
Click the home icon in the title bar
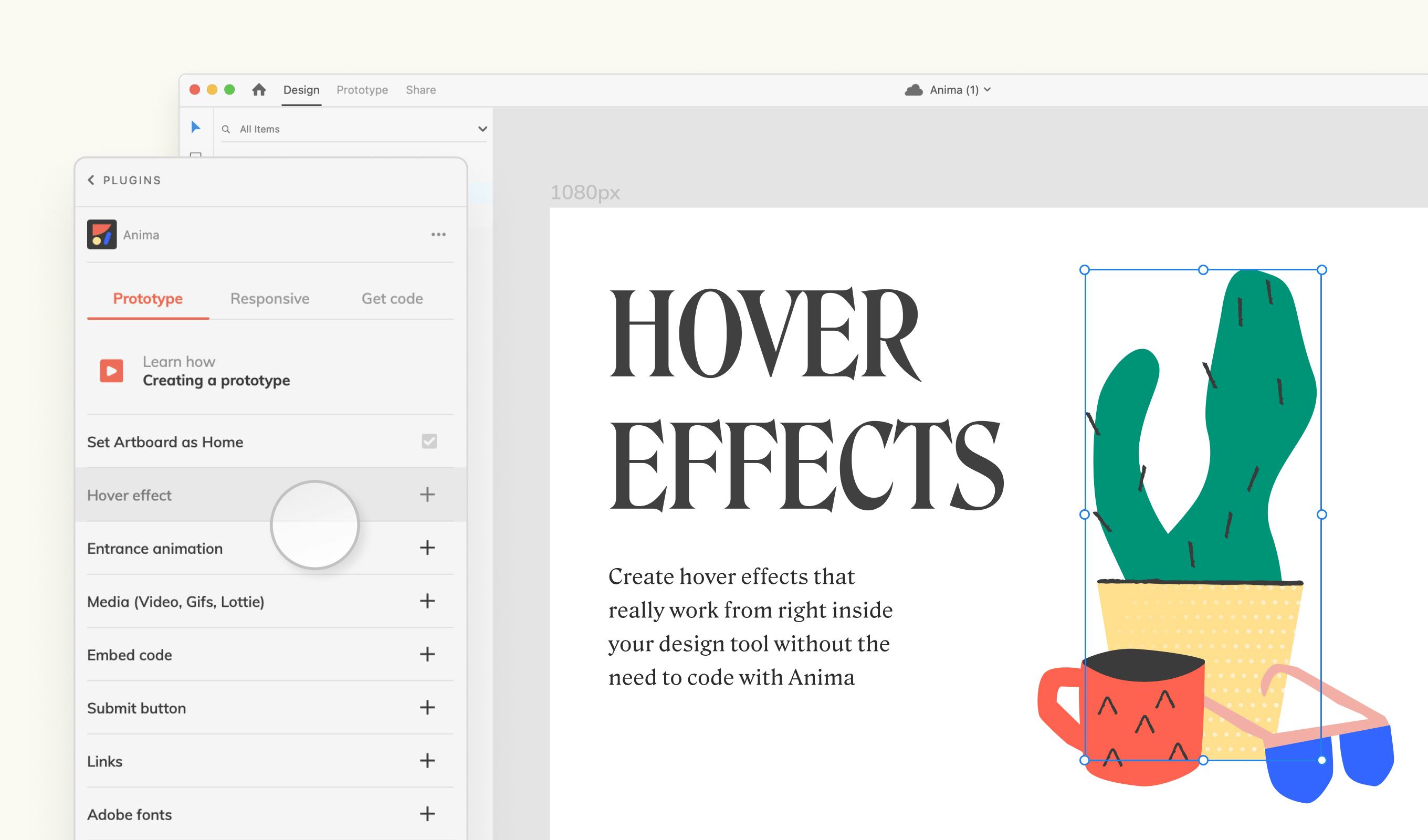(259, 90)
